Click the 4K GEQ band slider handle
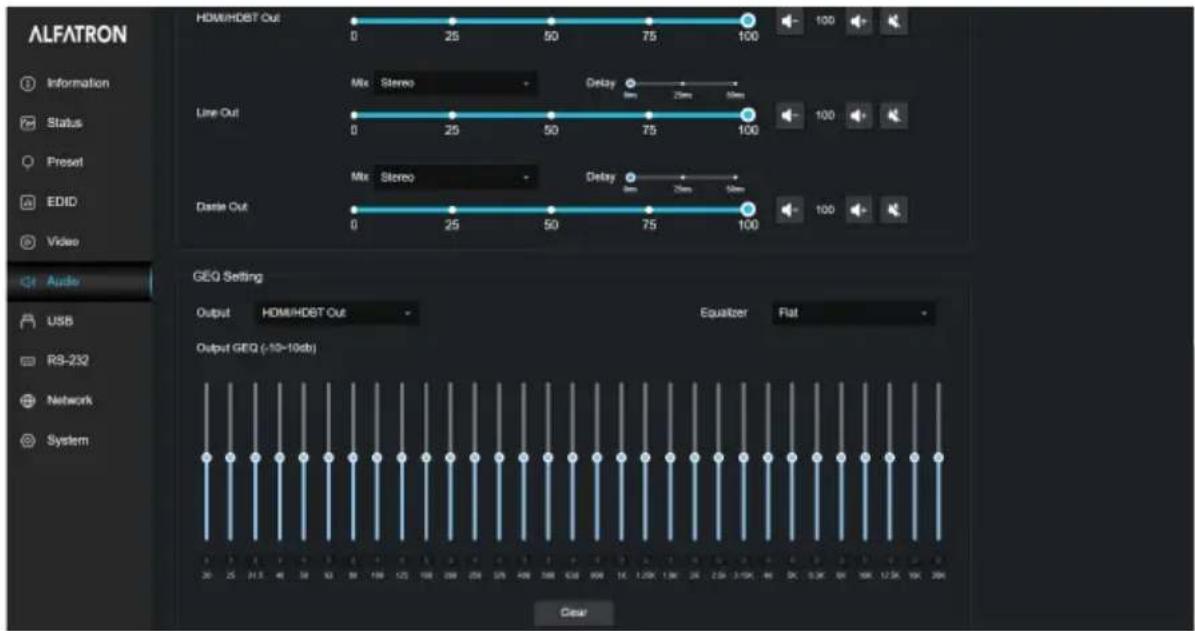Viewport: 1195px width, 631px height. [767, 457]
